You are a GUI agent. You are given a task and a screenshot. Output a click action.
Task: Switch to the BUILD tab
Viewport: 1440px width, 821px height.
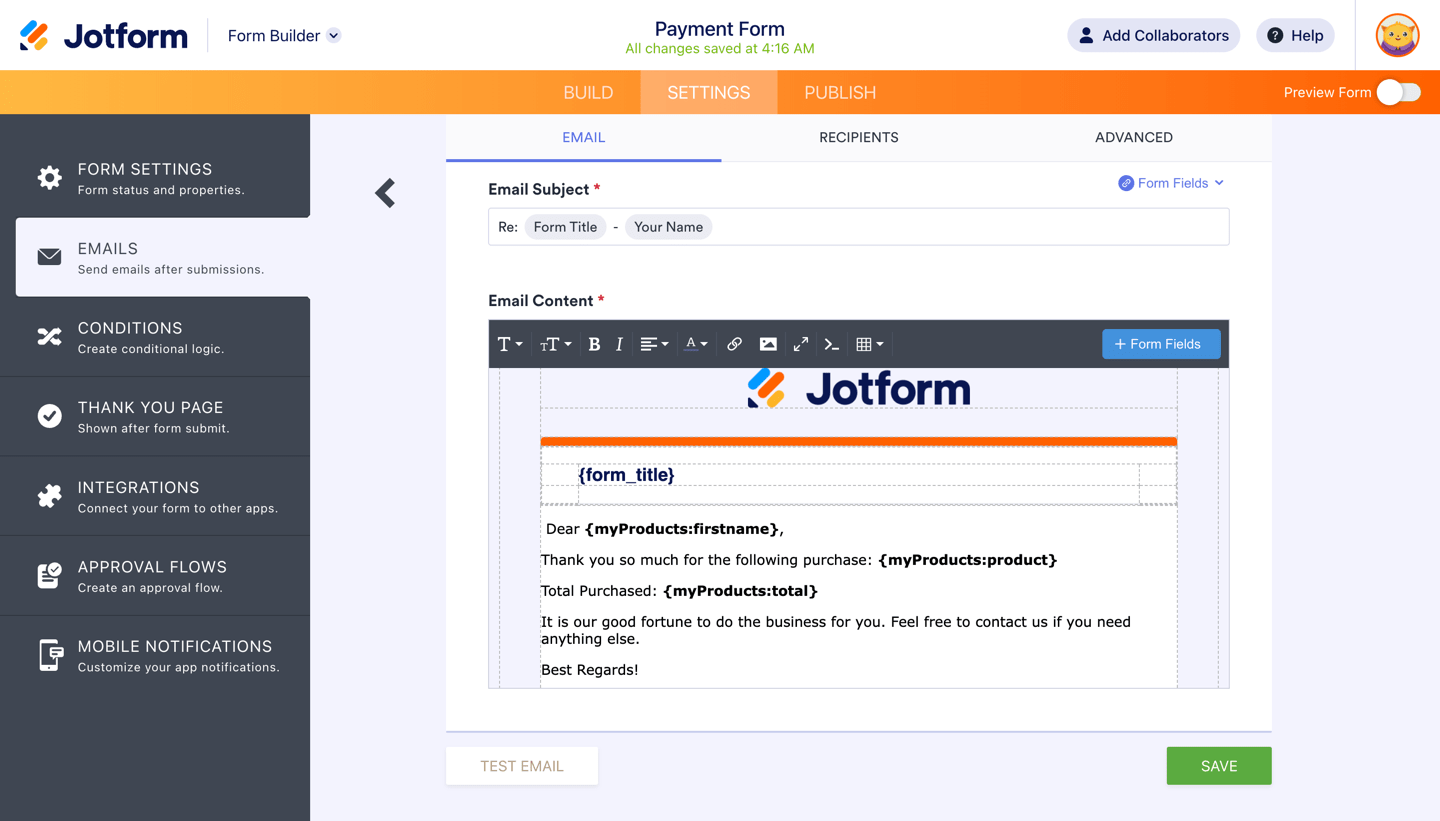(x=588, y=92)
